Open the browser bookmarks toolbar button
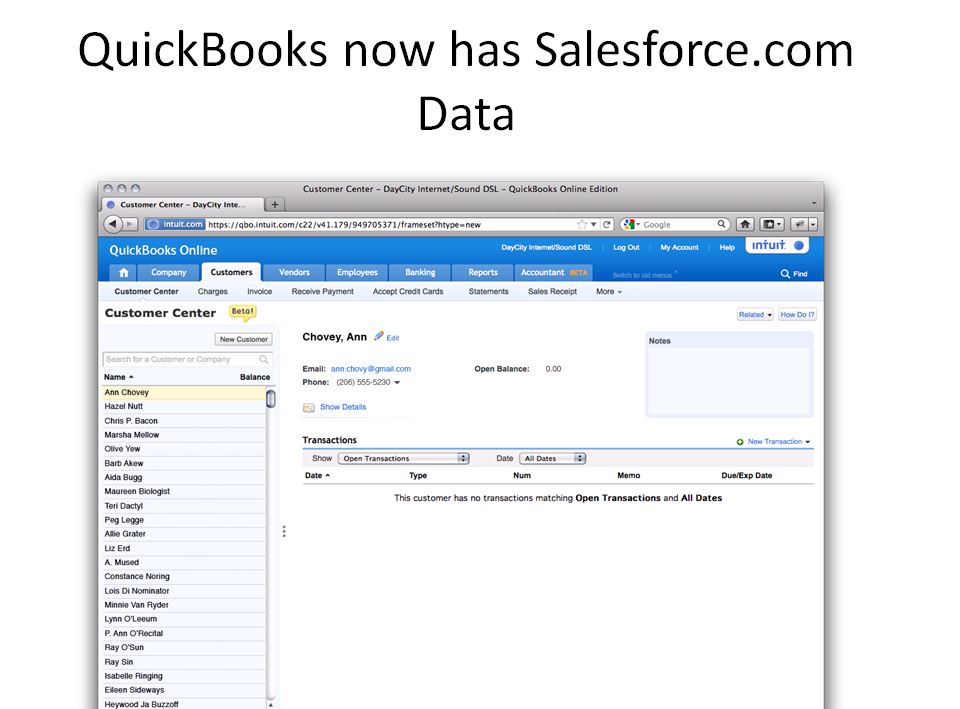The width and height of the screenshot is (960, 709). pos(773,224)
